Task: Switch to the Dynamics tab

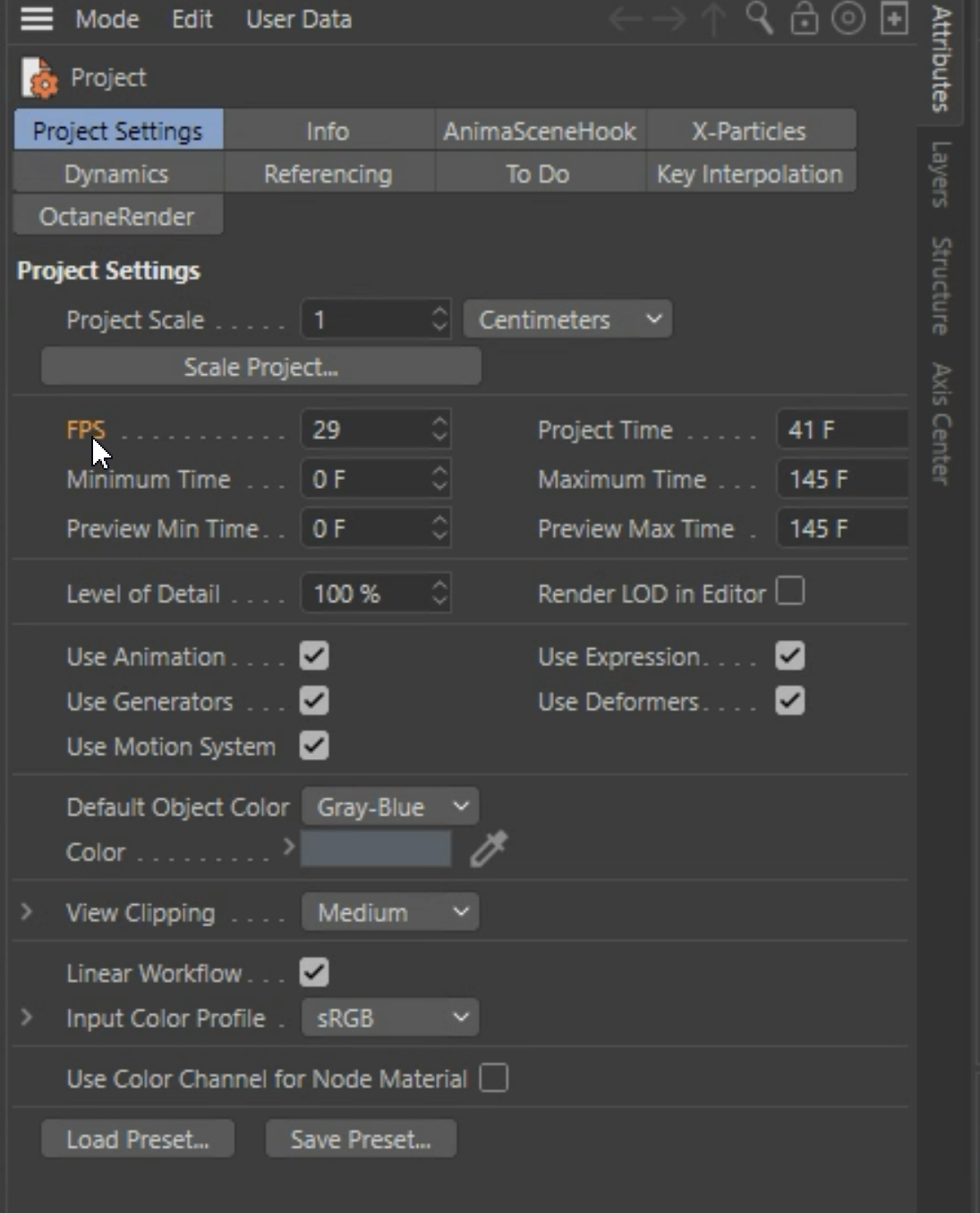Action: 116,174
